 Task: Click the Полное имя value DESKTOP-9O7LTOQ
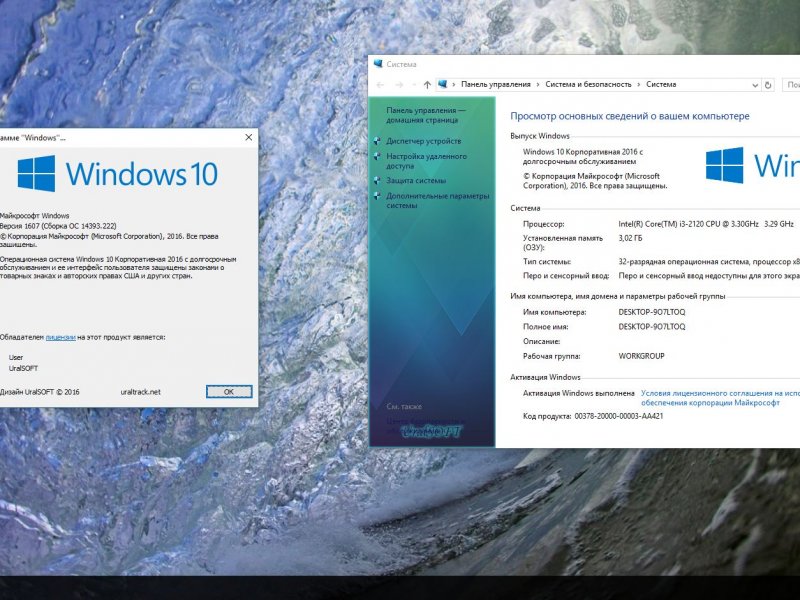tap(652, 327)
